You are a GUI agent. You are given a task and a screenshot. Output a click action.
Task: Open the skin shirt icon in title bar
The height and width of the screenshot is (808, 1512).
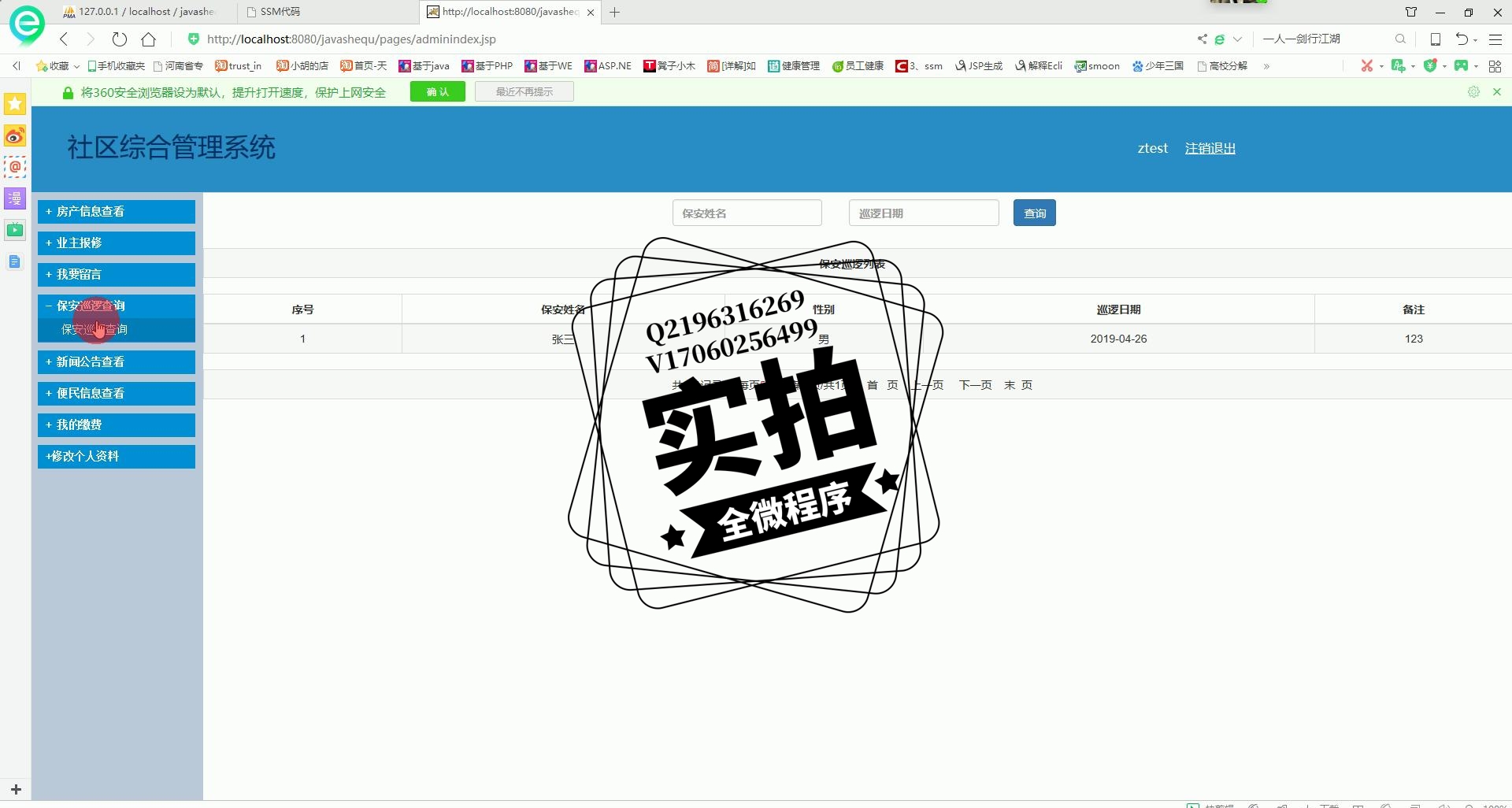(1410, 12)
